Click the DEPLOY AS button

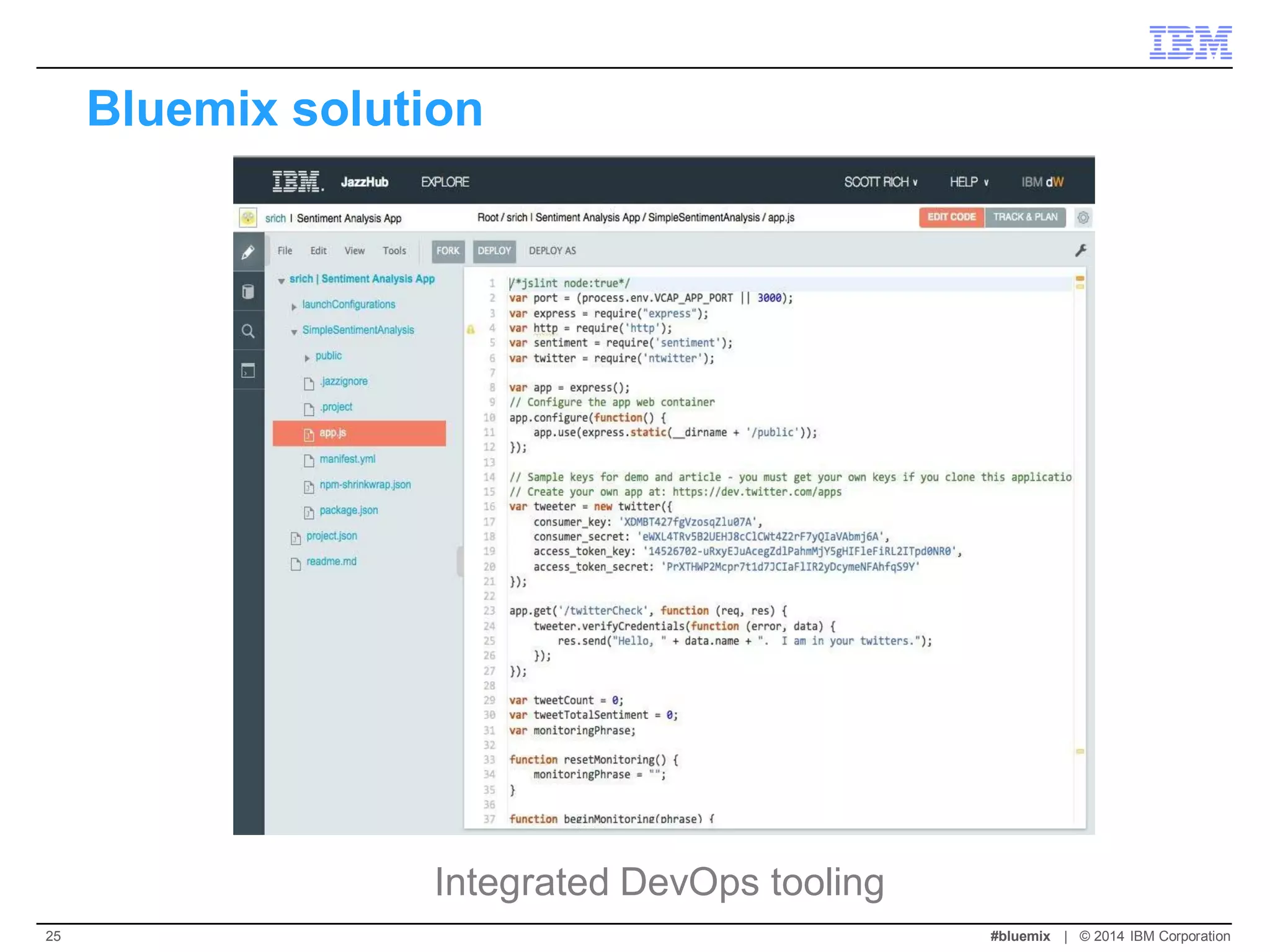[552, 251]
